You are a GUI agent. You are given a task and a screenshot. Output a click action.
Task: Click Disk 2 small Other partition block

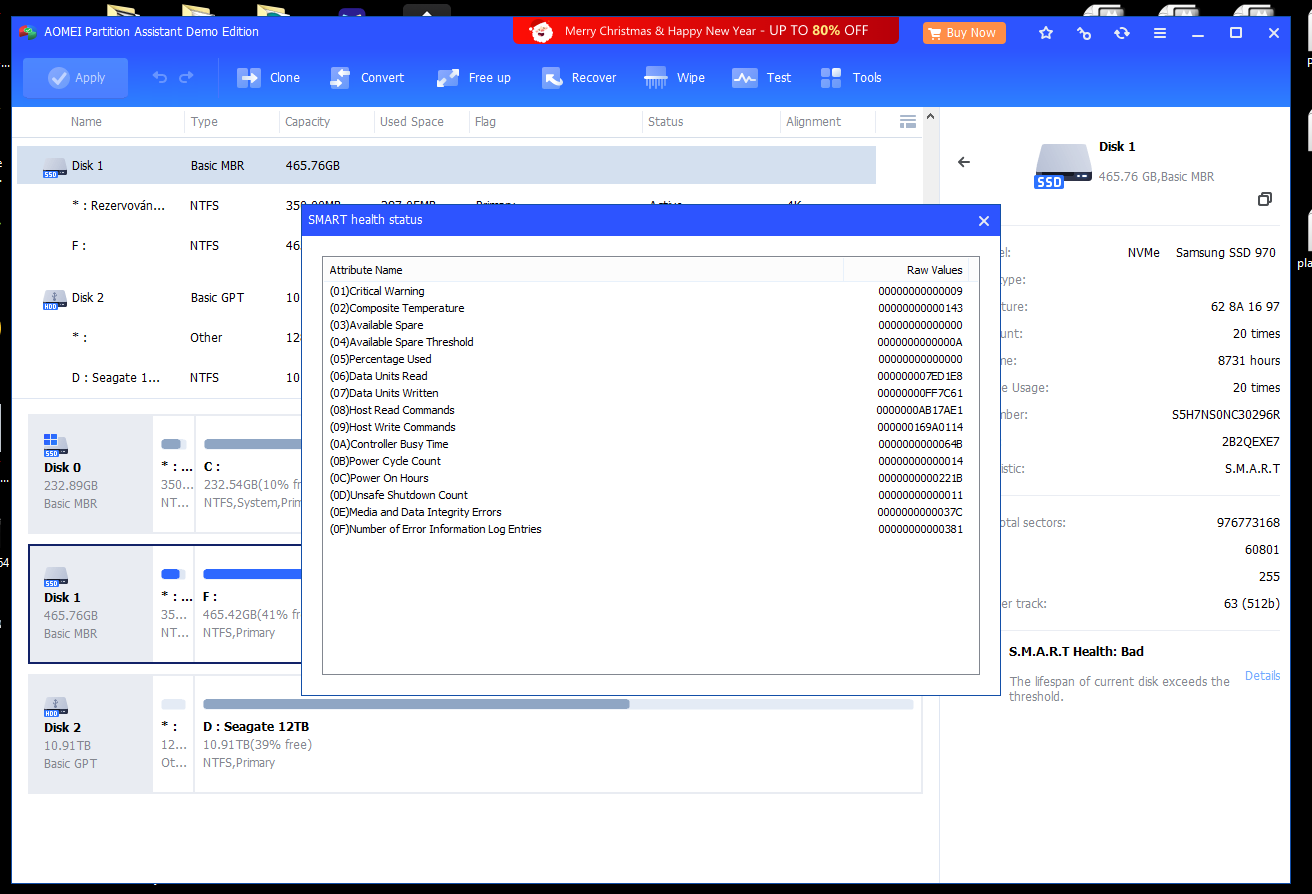(173, 733)
